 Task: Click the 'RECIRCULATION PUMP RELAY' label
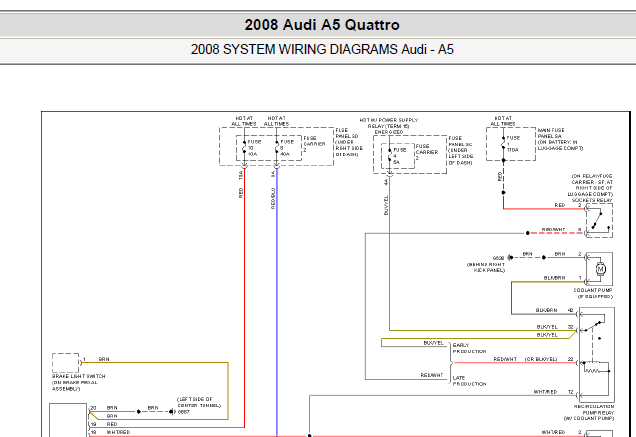[594, 409]
